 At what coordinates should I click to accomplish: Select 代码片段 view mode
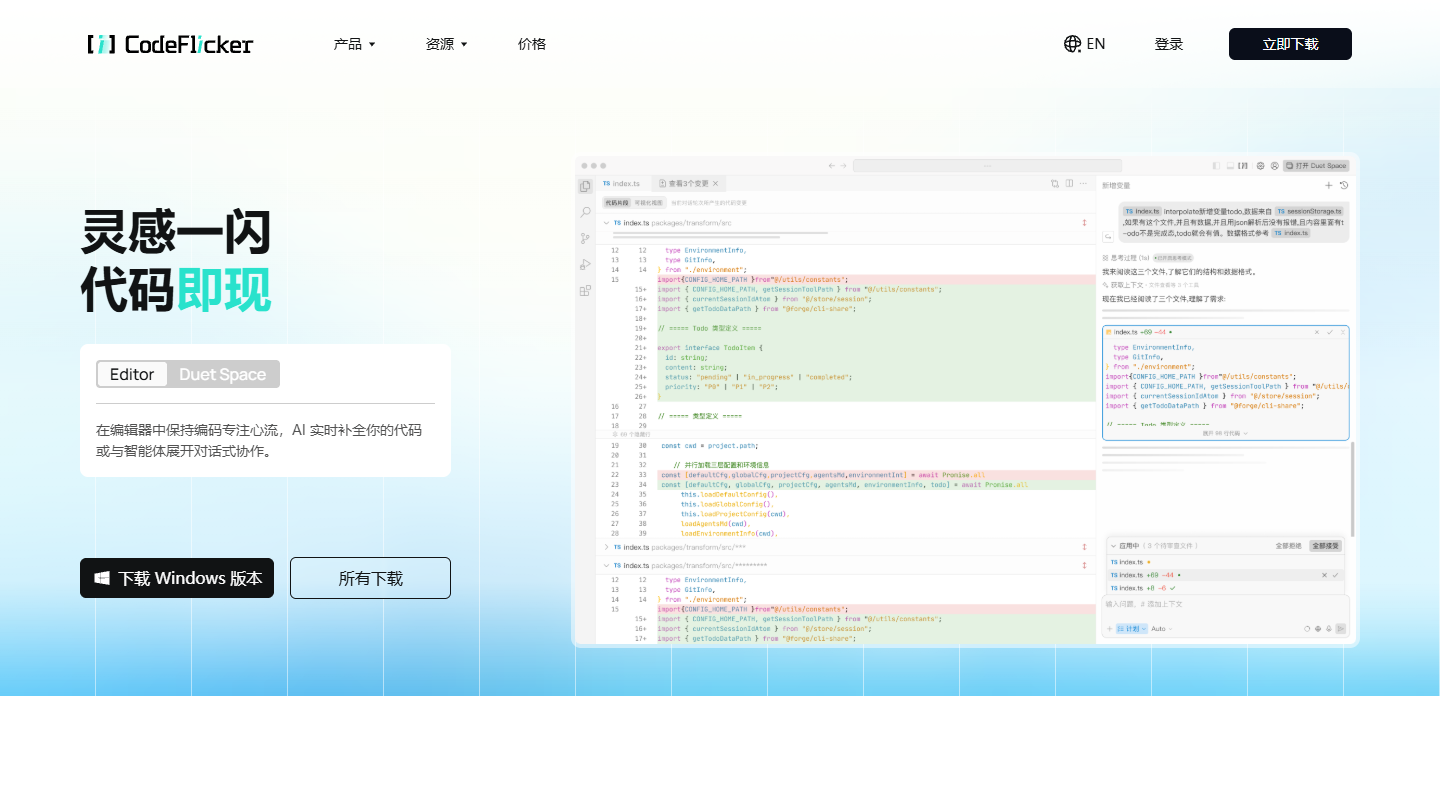point(616,202)
